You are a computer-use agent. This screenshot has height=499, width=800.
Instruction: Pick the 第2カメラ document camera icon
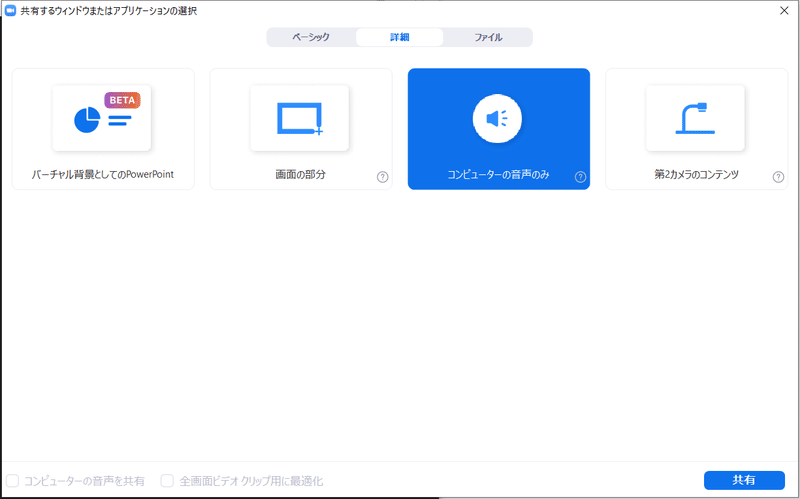[695, 118]
